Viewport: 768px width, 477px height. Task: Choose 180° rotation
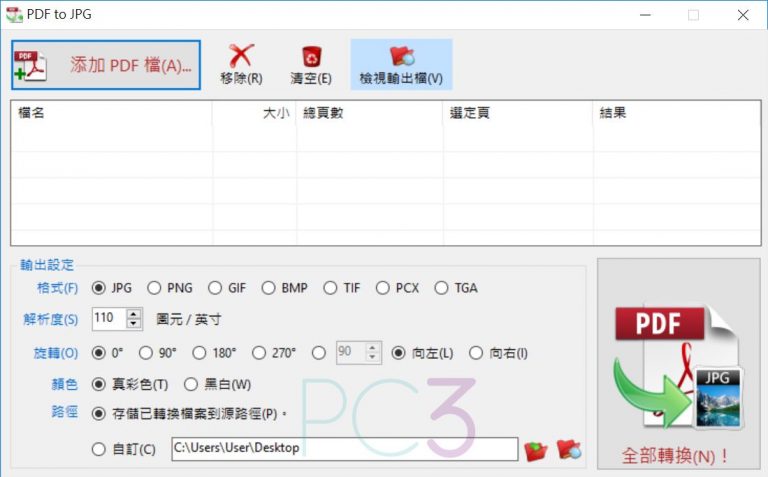(199, 353)
